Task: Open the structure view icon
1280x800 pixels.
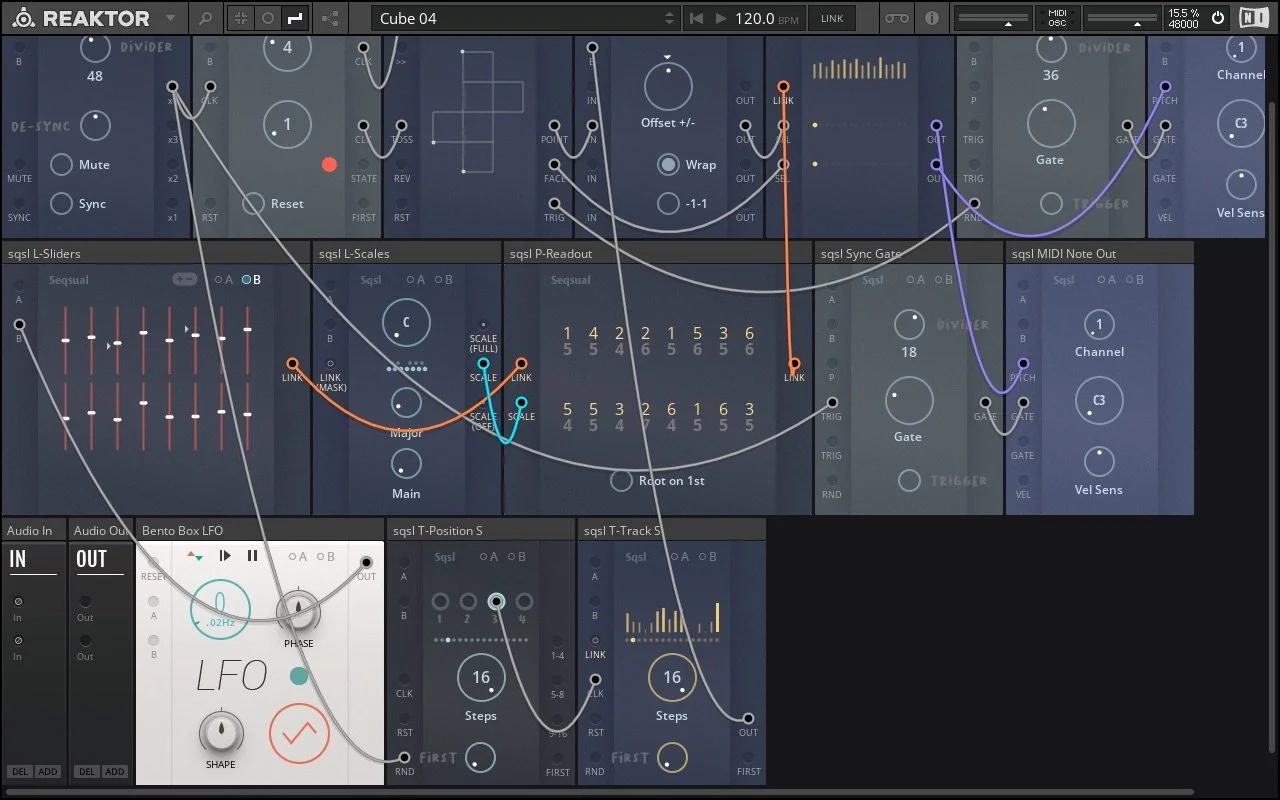Action: (330, 18)
